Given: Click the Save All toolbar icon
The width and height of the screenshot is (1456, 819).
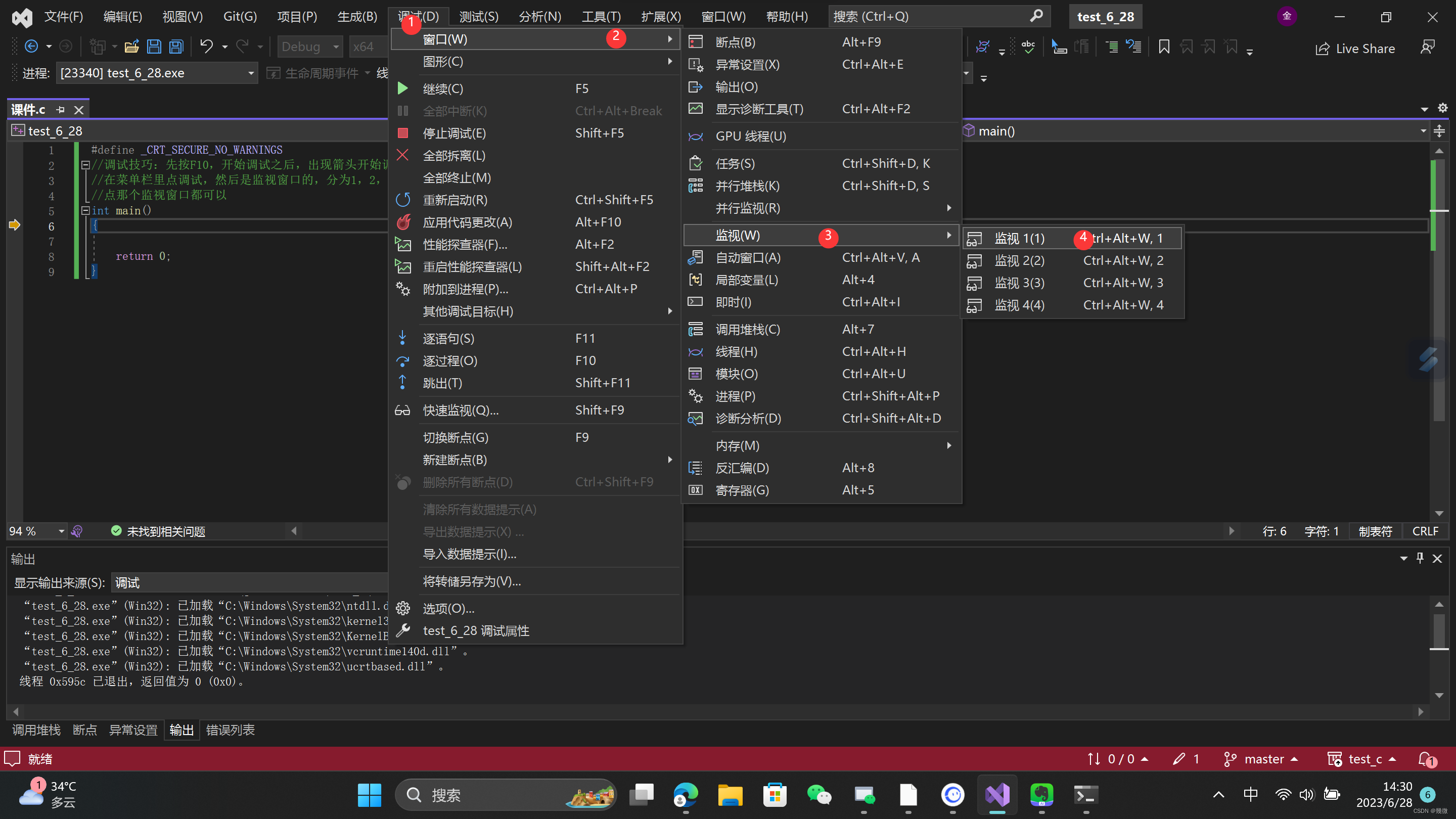Looking at the screenshot, I should click(176, 47).
